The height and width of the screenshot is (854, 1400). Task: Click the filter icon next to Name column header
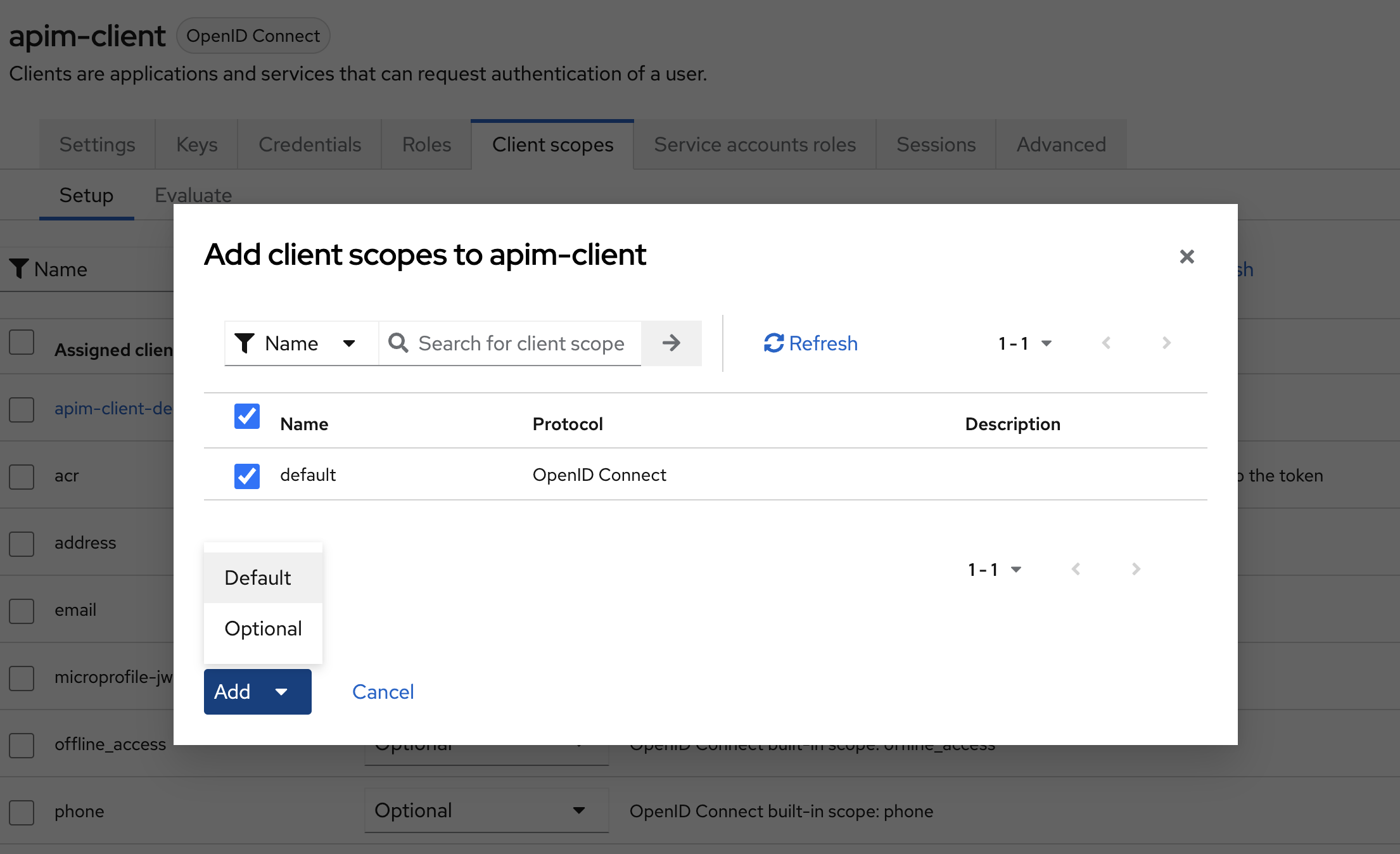point(19,269)
